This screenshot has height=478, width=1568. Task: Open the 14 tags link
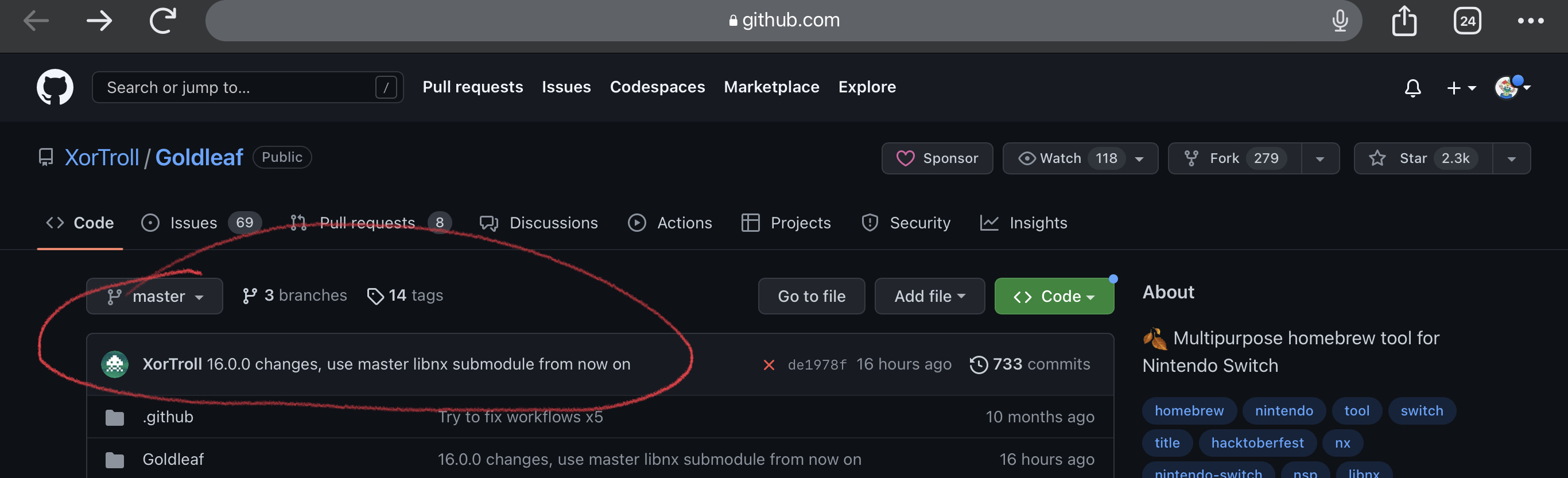tap(405, 296)
